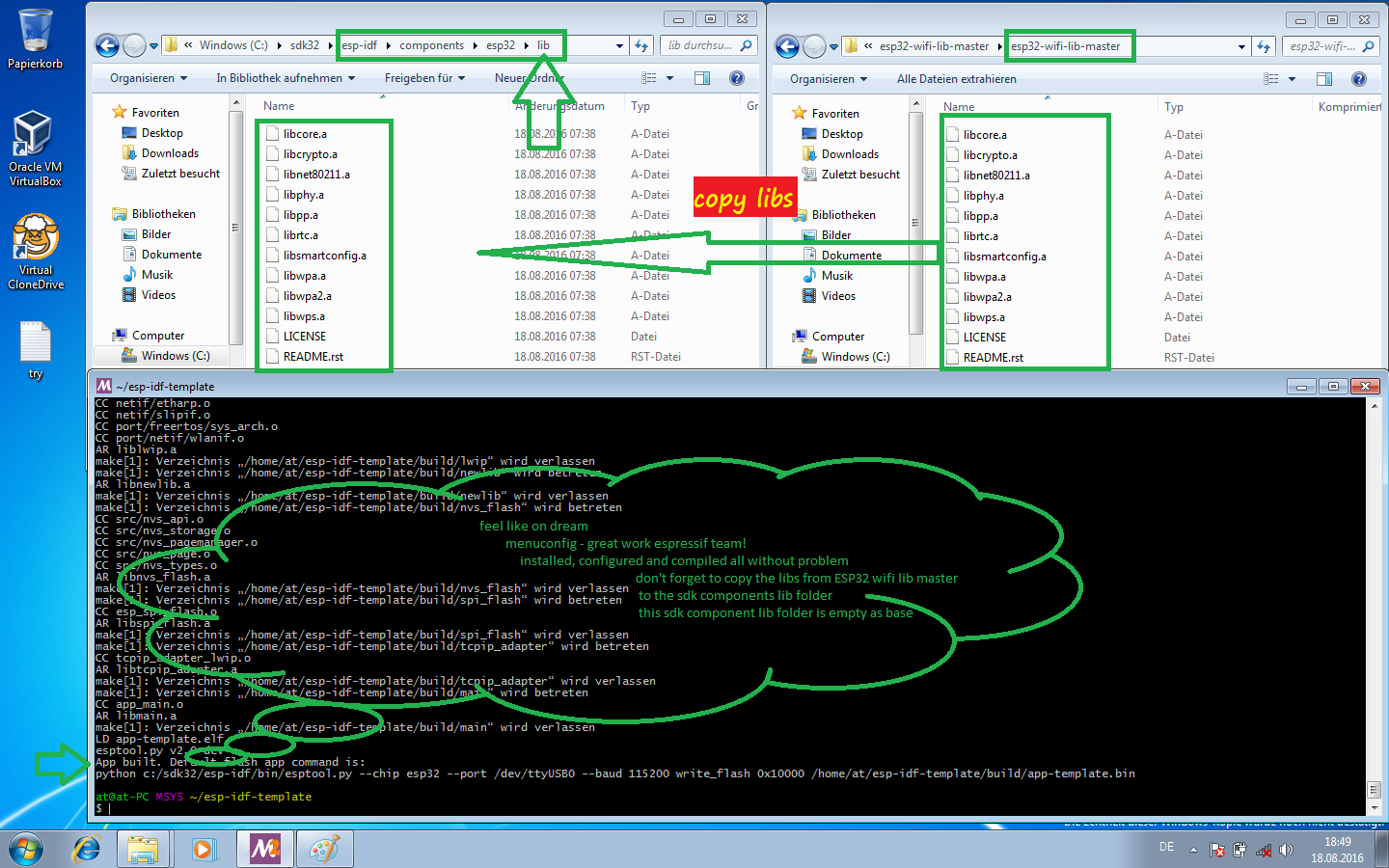
Task: Open the Papierkorb recycle bin desktop icon
Action: tap(35, 39)
